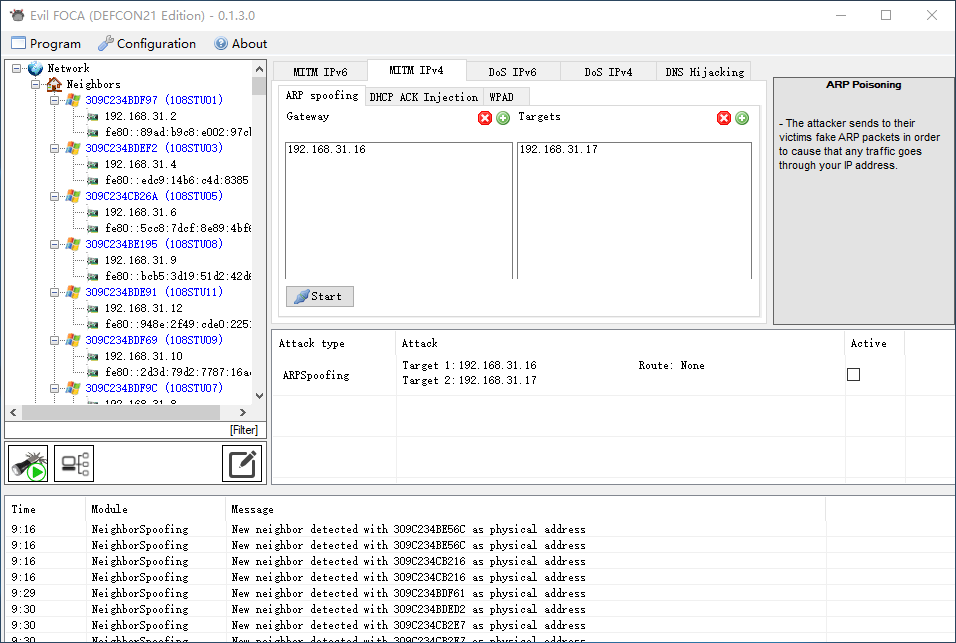Select target entry 192.168.31.17
Viewport: 956px width, 643px height.
(x=558, y=149)
